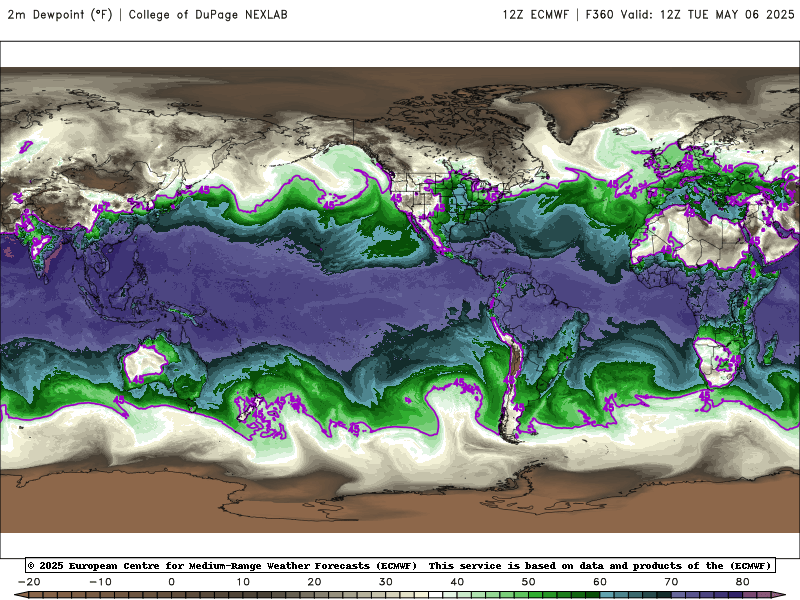
Task: Click the "80" color scale label
Action: coord(743,582)
